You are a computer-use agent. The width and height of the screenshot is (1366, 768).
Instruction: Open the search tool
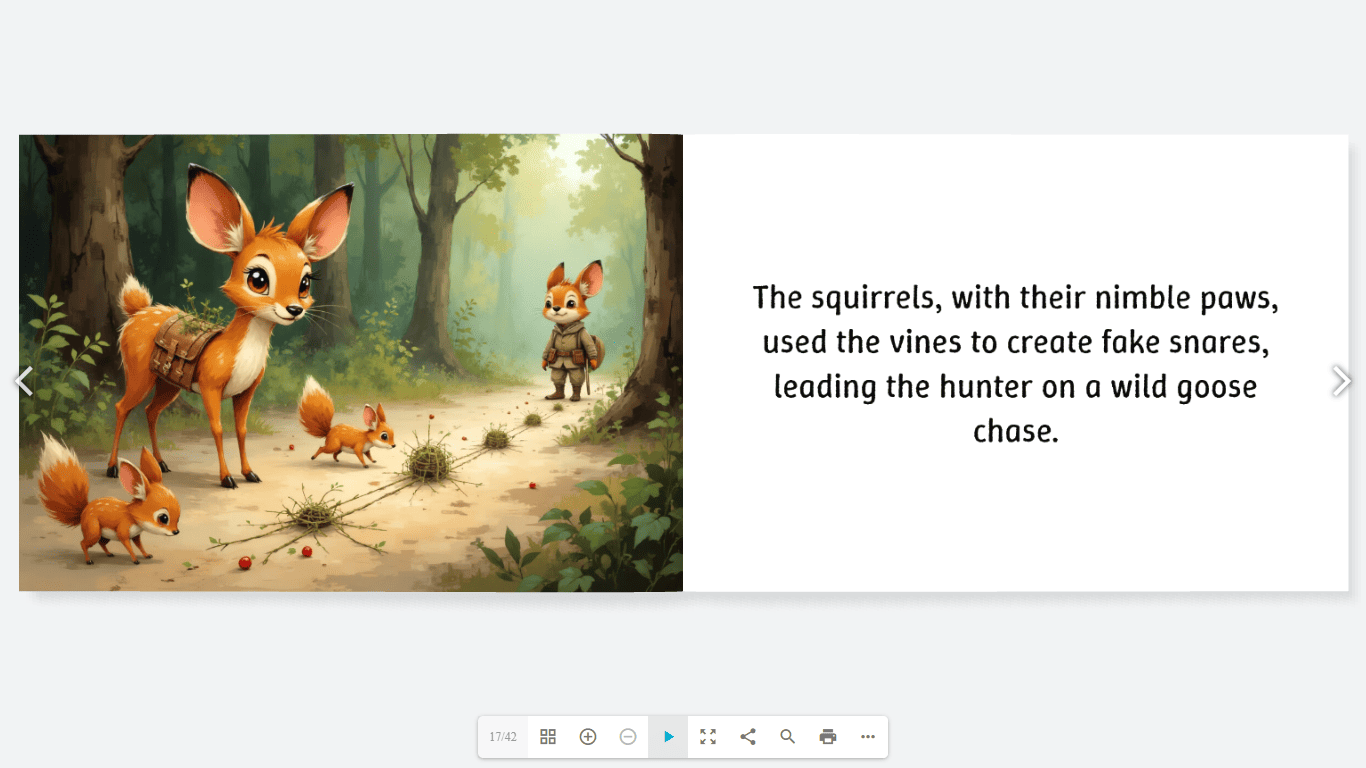coord(788,737)
